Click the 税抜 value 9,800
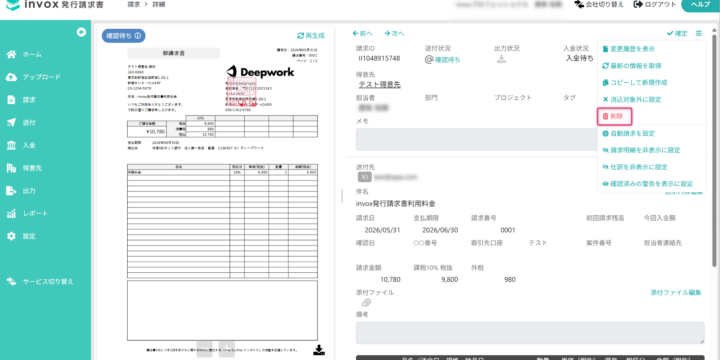Image resolution: width=720 pixels, height=360 pixels. 449,280
